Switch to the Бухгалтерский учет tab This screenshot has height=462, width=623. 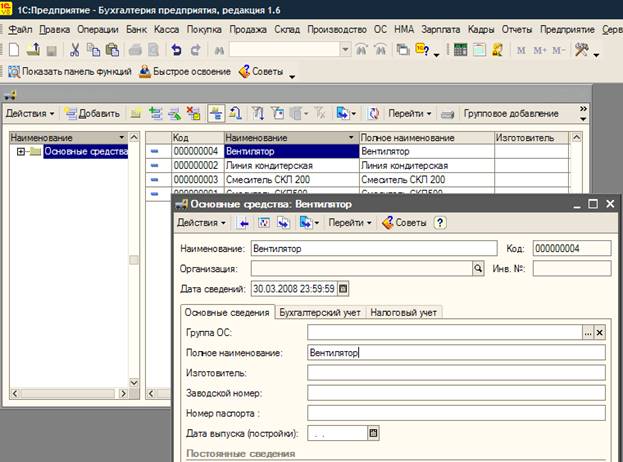tap(318, 313)
